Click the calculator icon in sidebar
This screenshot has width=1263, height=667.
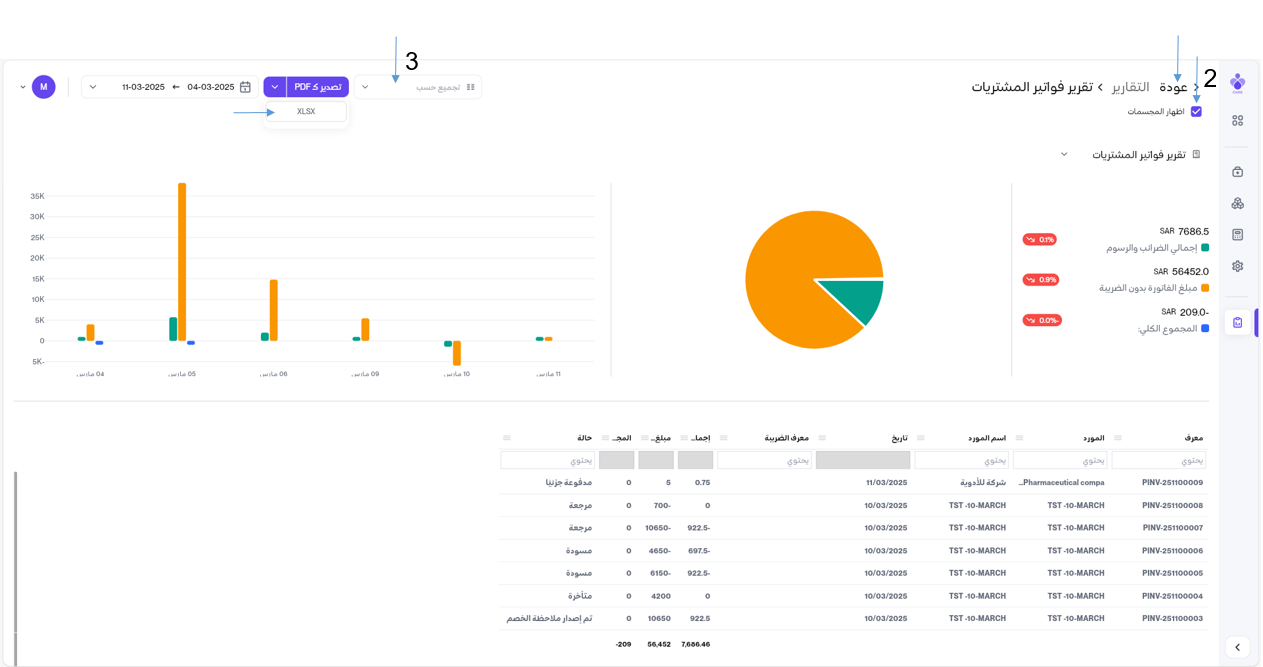1237,235
